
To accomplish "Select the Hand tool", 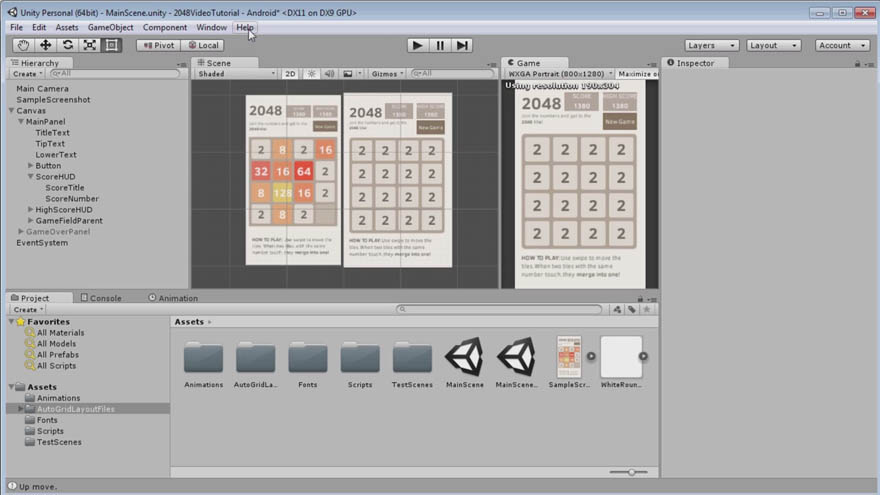I will point(23,45).
